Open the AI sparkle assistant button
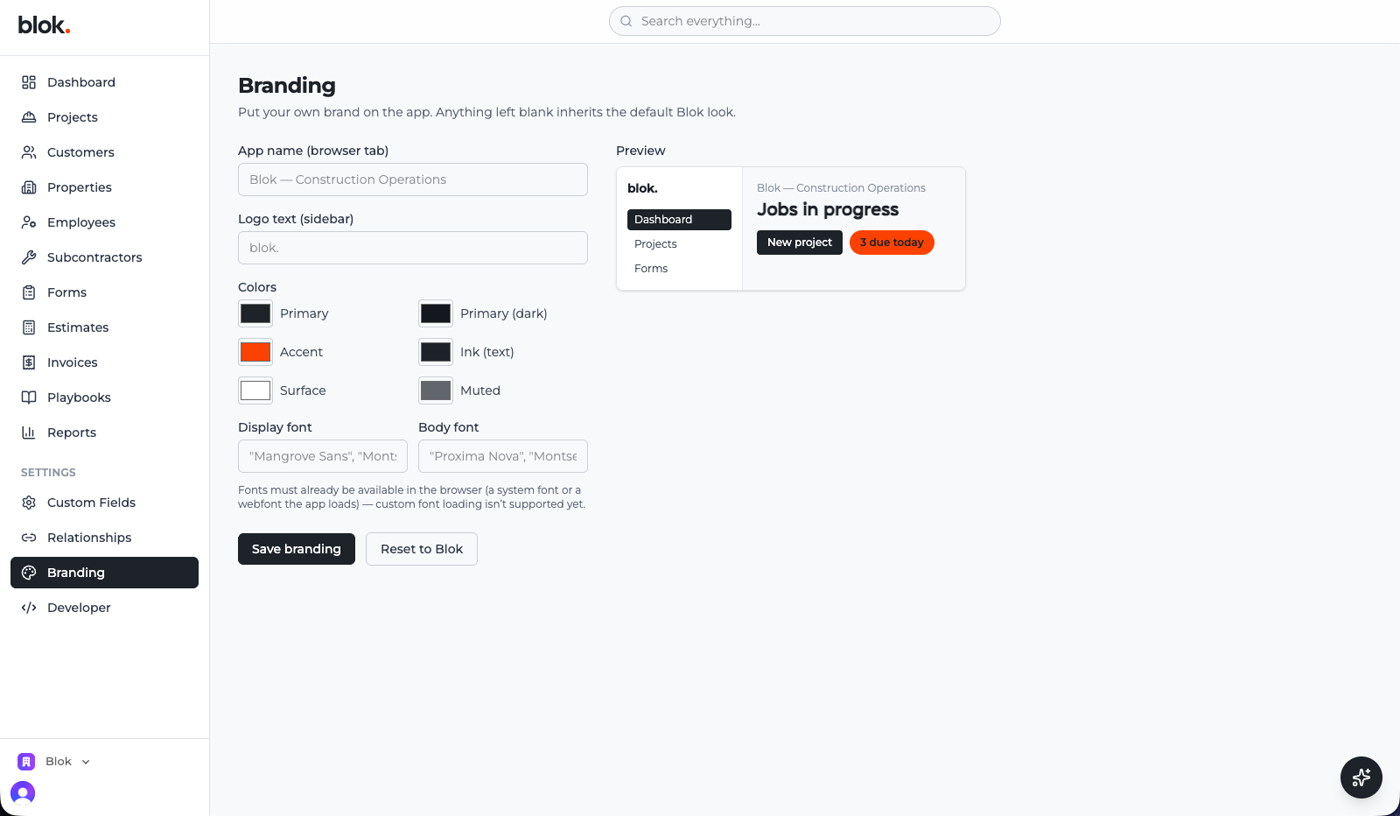 (x=1361, y=777)
